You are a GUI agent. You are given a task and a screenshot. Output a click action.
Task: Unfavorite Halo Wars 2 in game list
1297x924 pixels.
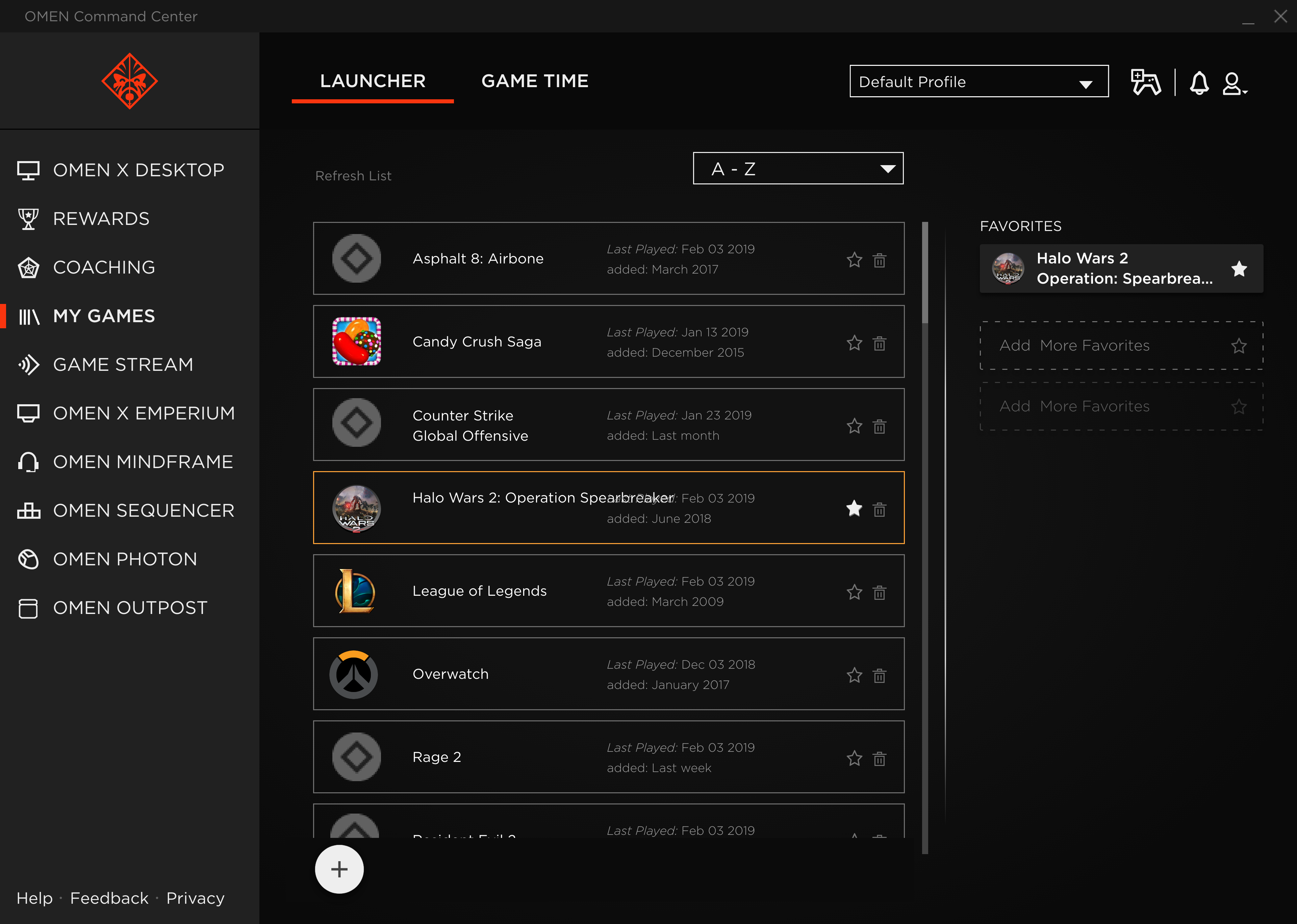[854, 508]
